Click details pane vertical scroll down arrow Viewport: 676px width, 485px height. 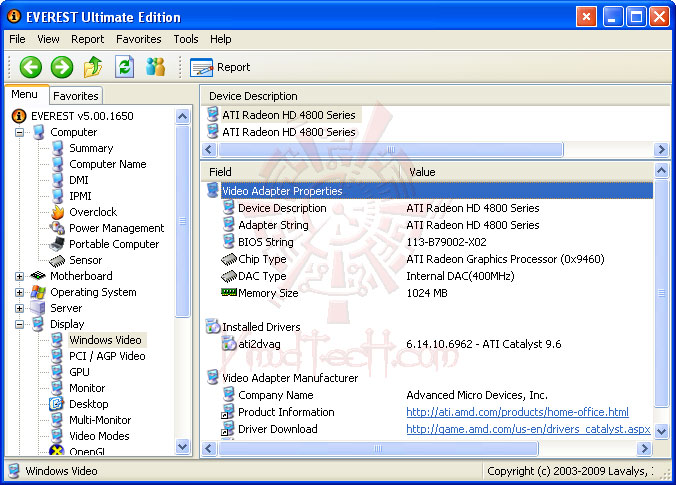[662, 430]
